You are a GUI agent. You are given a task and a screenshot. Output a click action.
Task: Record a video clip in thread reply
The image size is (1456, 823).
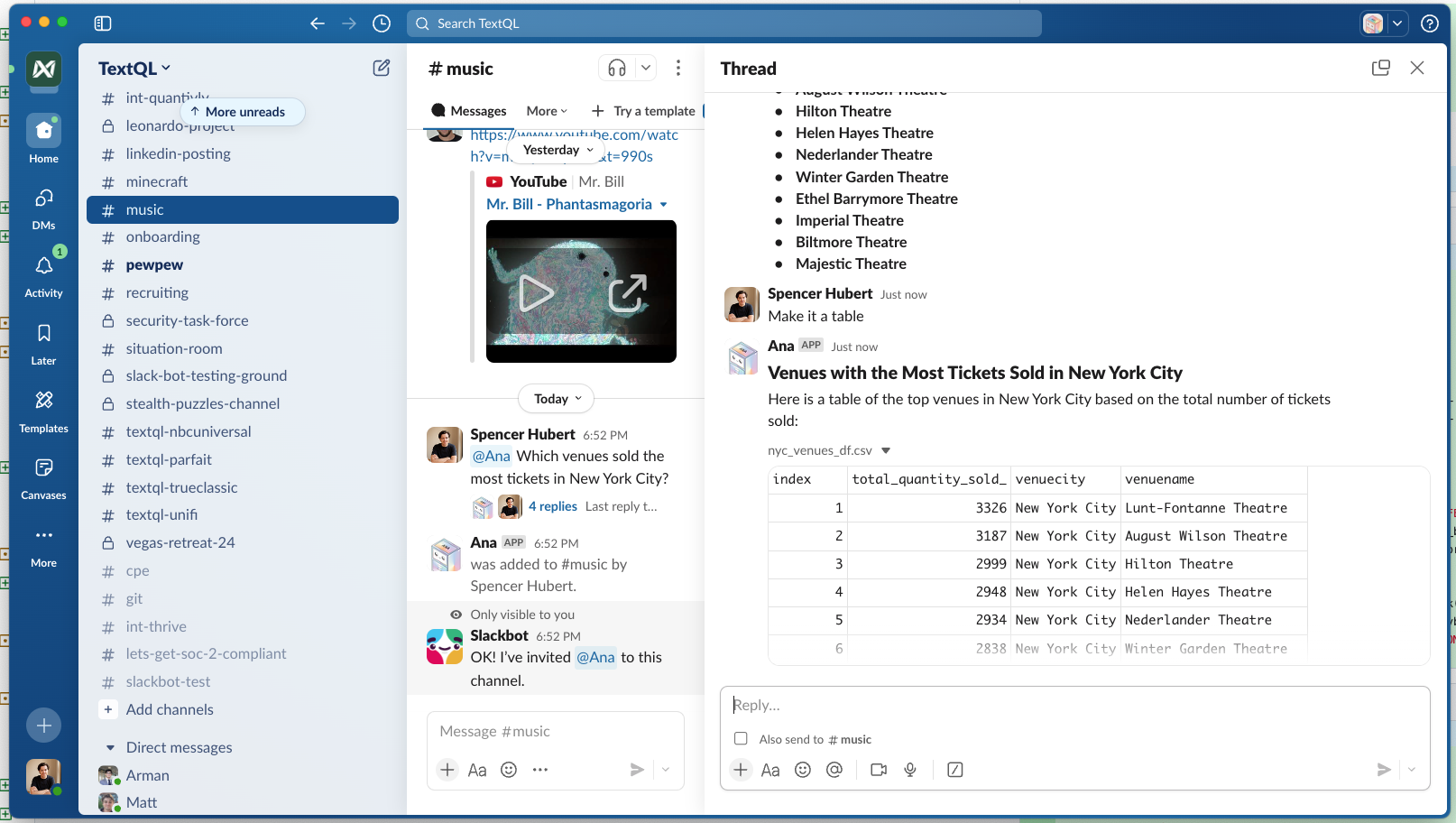tap(879, 770)
